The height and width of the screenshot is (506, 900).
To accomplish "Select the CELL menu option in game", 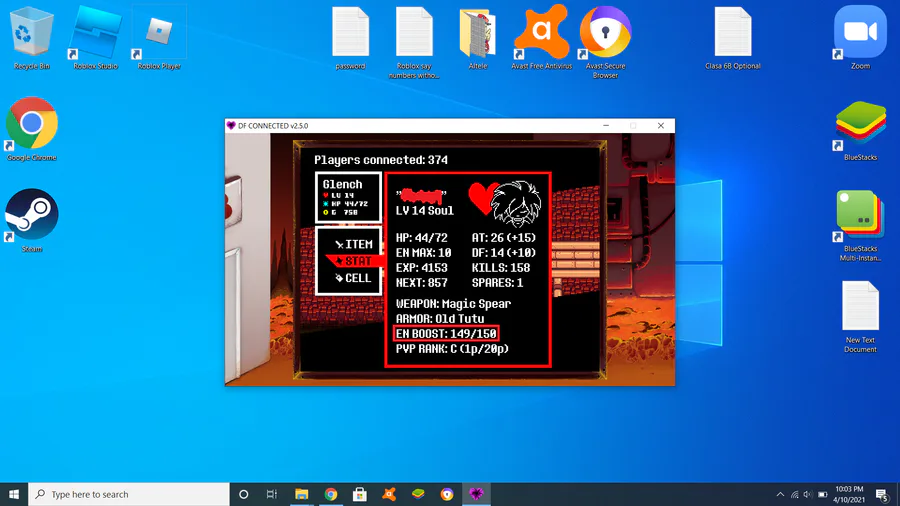I will point(353,278).
